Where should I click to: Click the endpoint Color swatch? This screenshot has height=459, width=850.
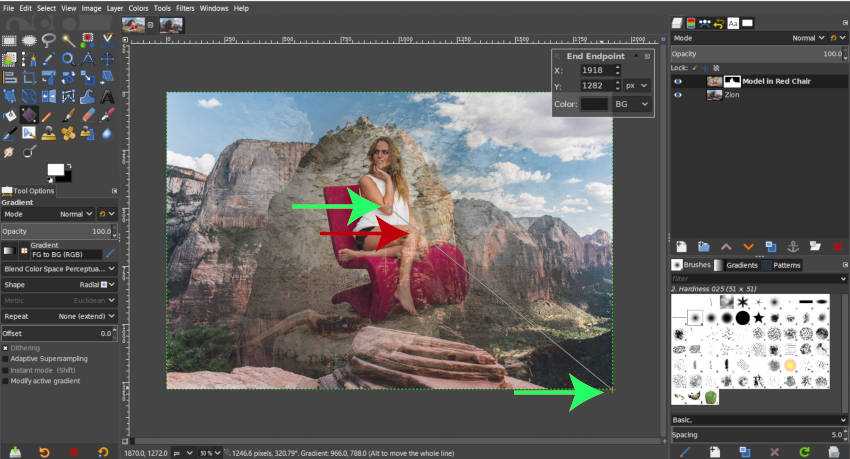[x=594, y=104]
